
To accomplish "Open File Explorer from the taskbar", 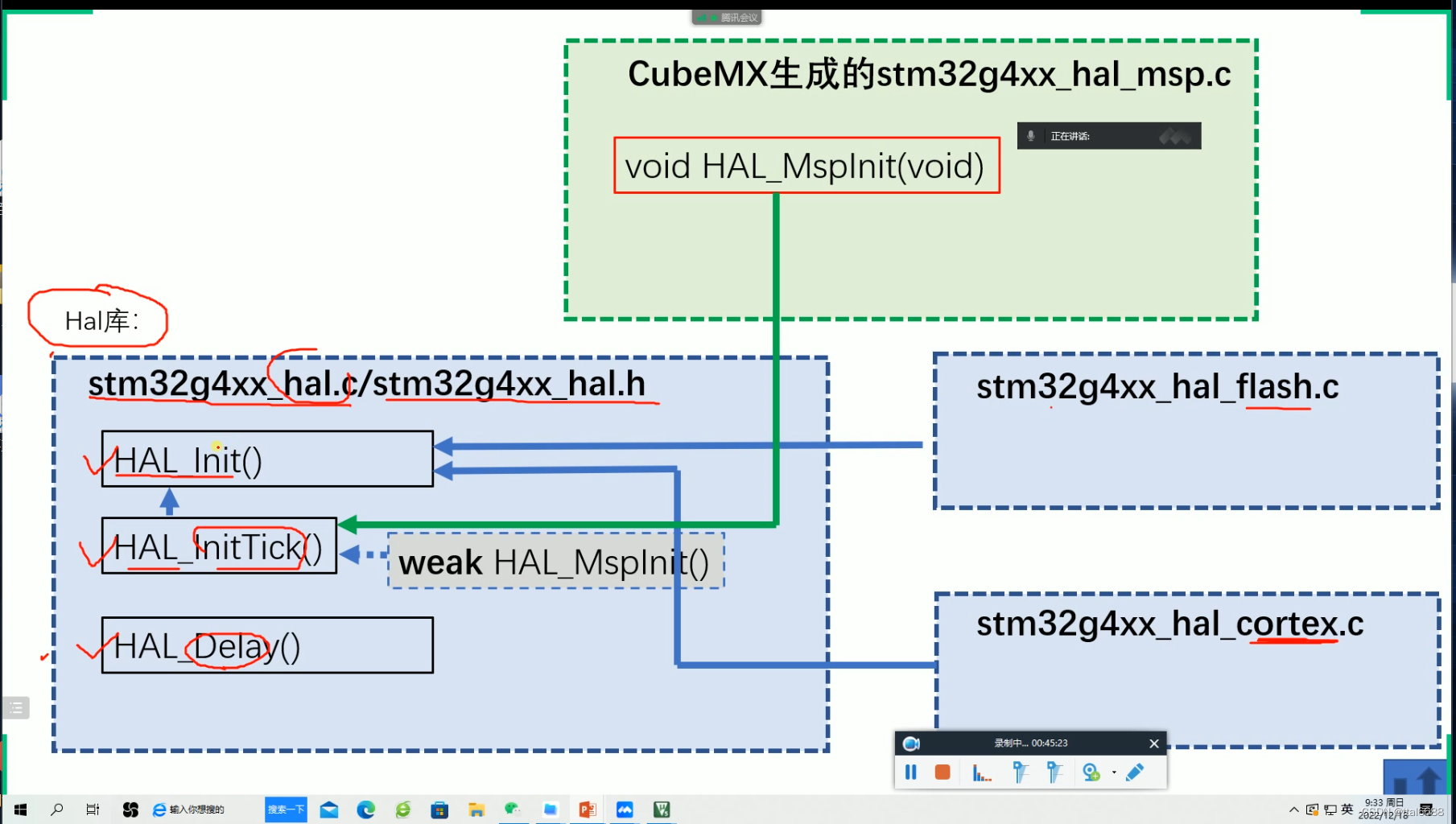I will click(x=476, y=810).
